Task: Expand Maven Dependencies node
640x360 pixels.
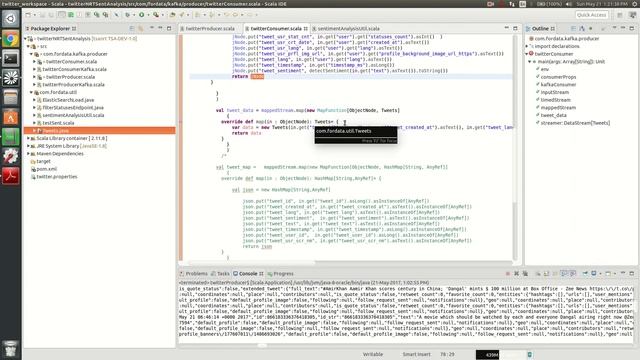Action: (28, 154)
